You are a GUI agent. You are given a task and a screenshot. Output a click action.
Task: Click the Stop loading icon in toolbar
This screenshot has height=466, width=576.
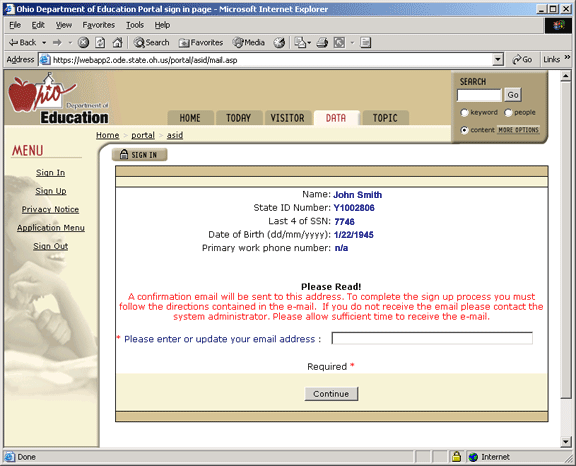(x=83, y=43)
